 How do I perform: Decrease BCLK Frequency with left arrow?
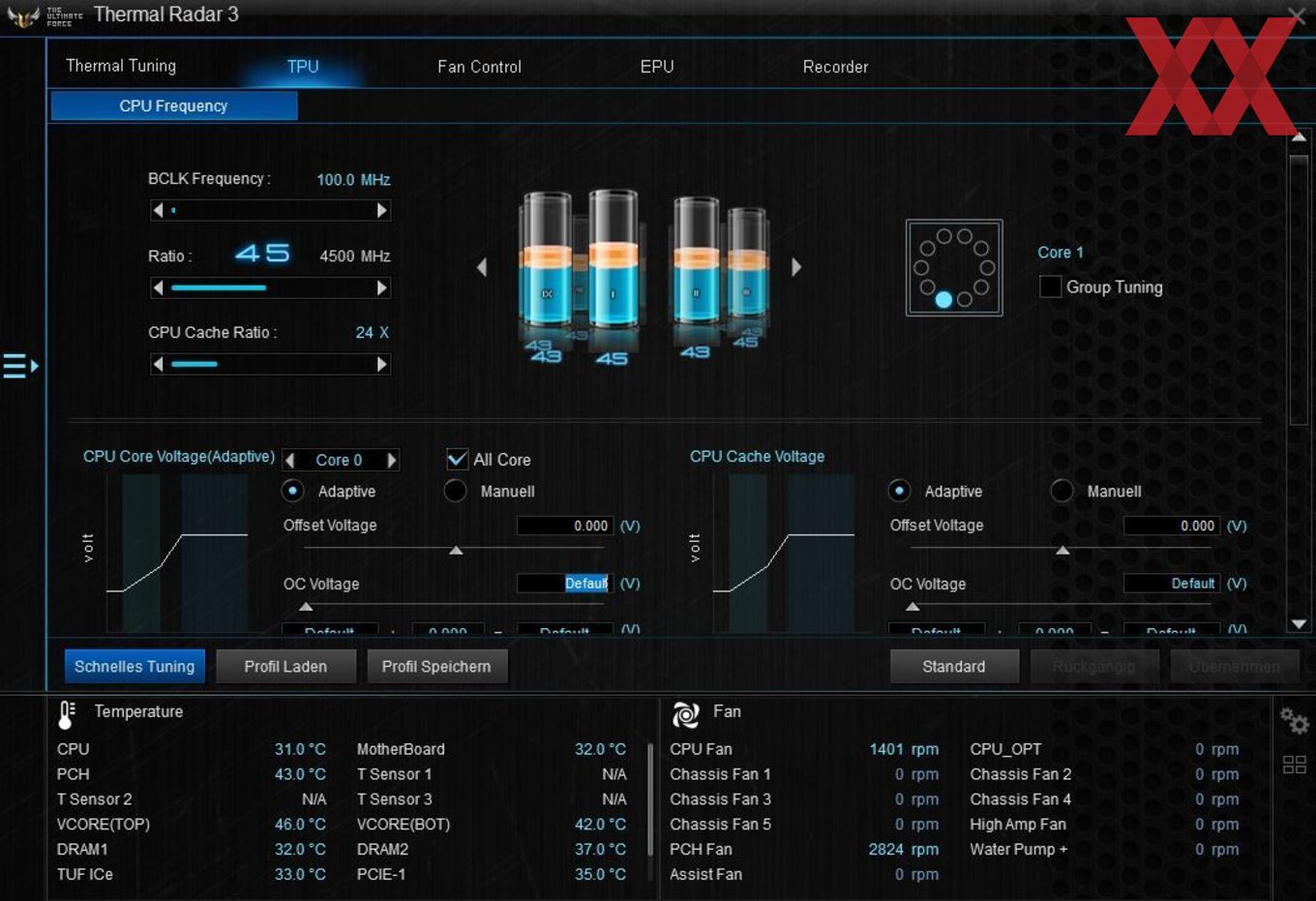click(x=158, y=210)
